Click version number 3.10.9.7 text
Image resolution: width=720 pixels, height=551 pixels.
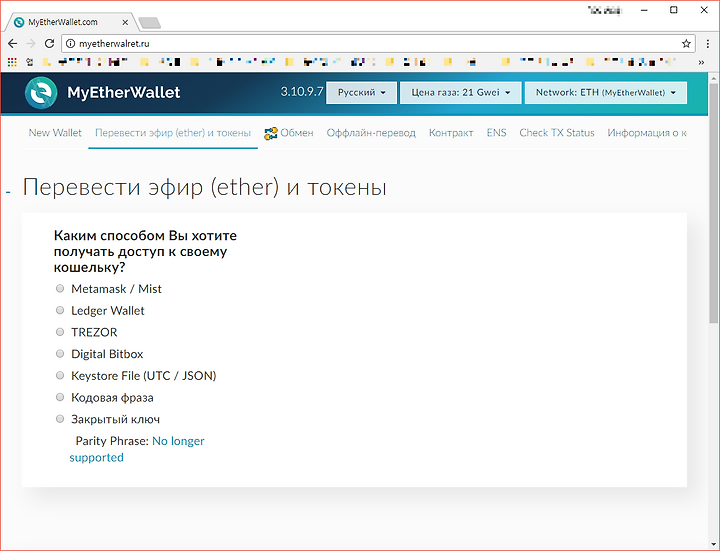tap(302, 92)
